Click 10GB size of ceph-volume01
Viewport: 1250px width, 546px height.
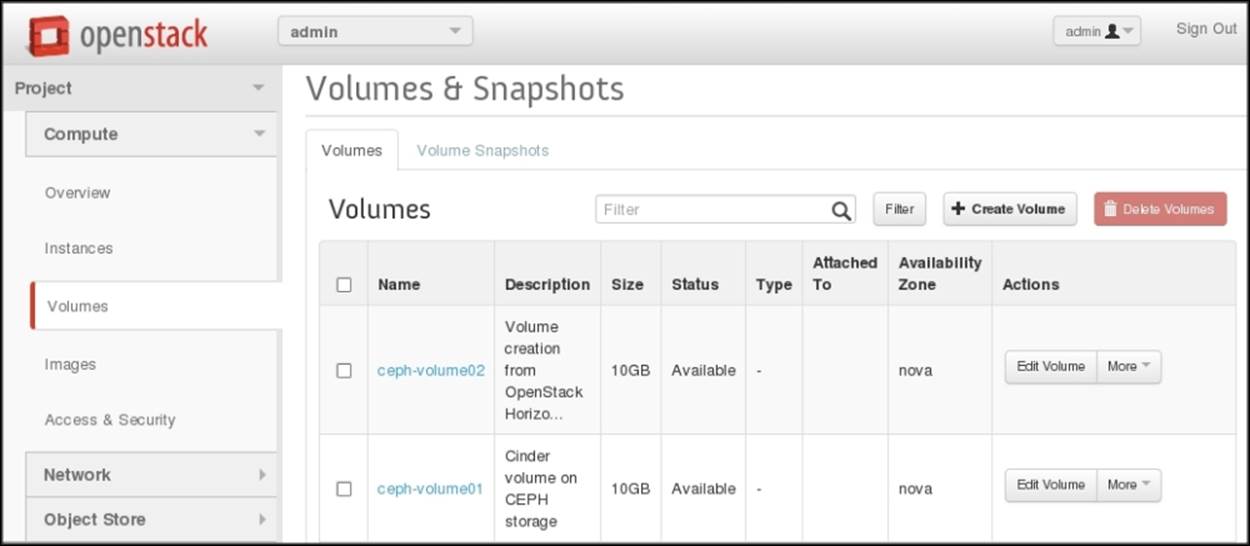click(x=631, y=489)
